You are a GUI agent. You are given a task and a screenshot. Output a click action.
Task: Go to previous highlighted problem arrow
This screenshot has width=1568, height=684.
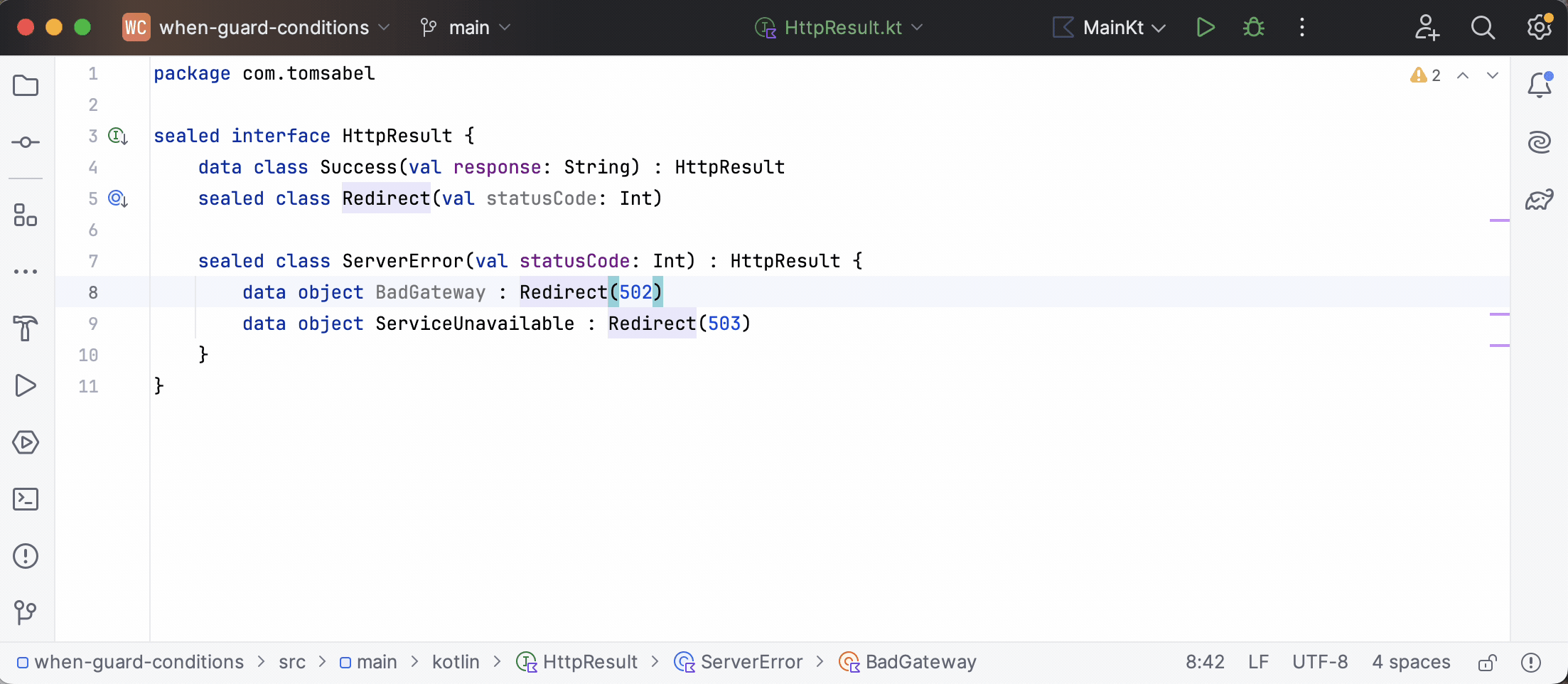pyautogui.click(x=1463, y=75)
